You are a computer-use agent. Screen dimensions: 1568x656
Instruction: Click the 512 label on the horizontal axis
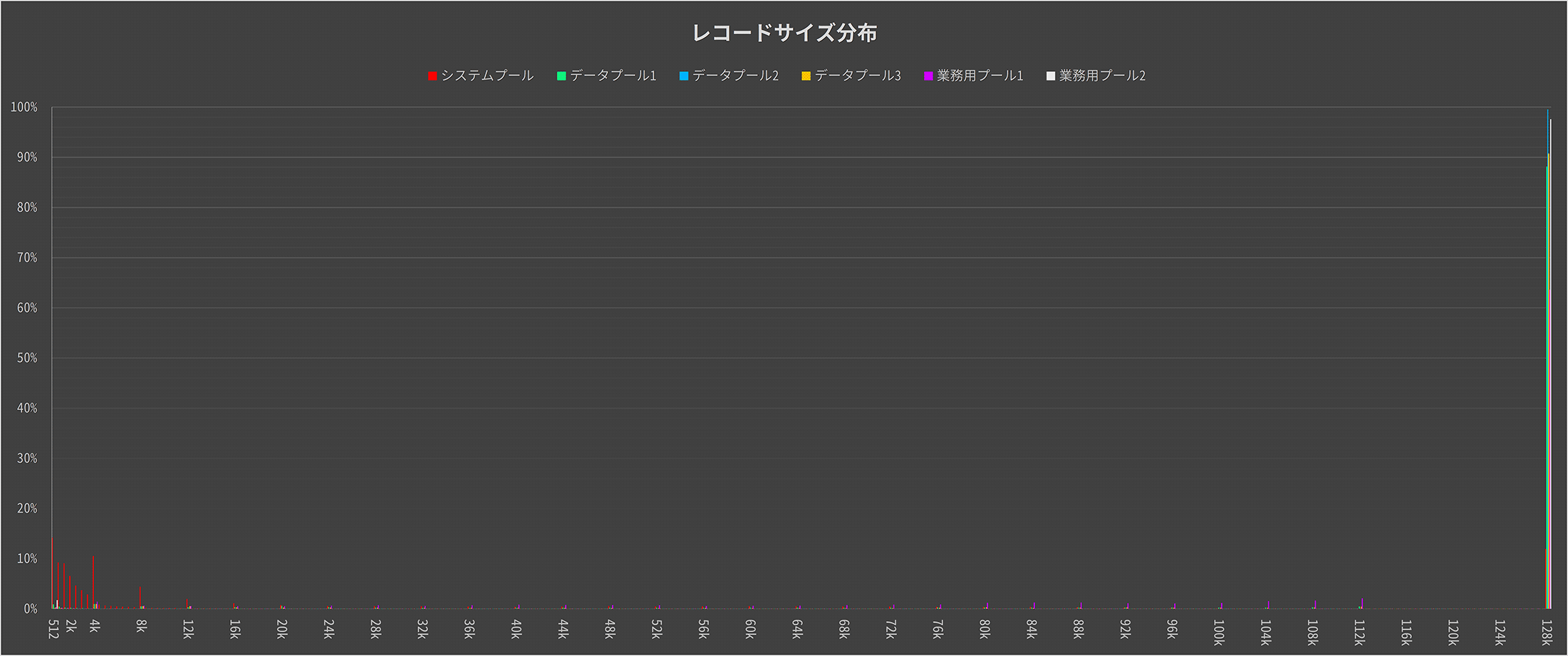pos(53,629)
